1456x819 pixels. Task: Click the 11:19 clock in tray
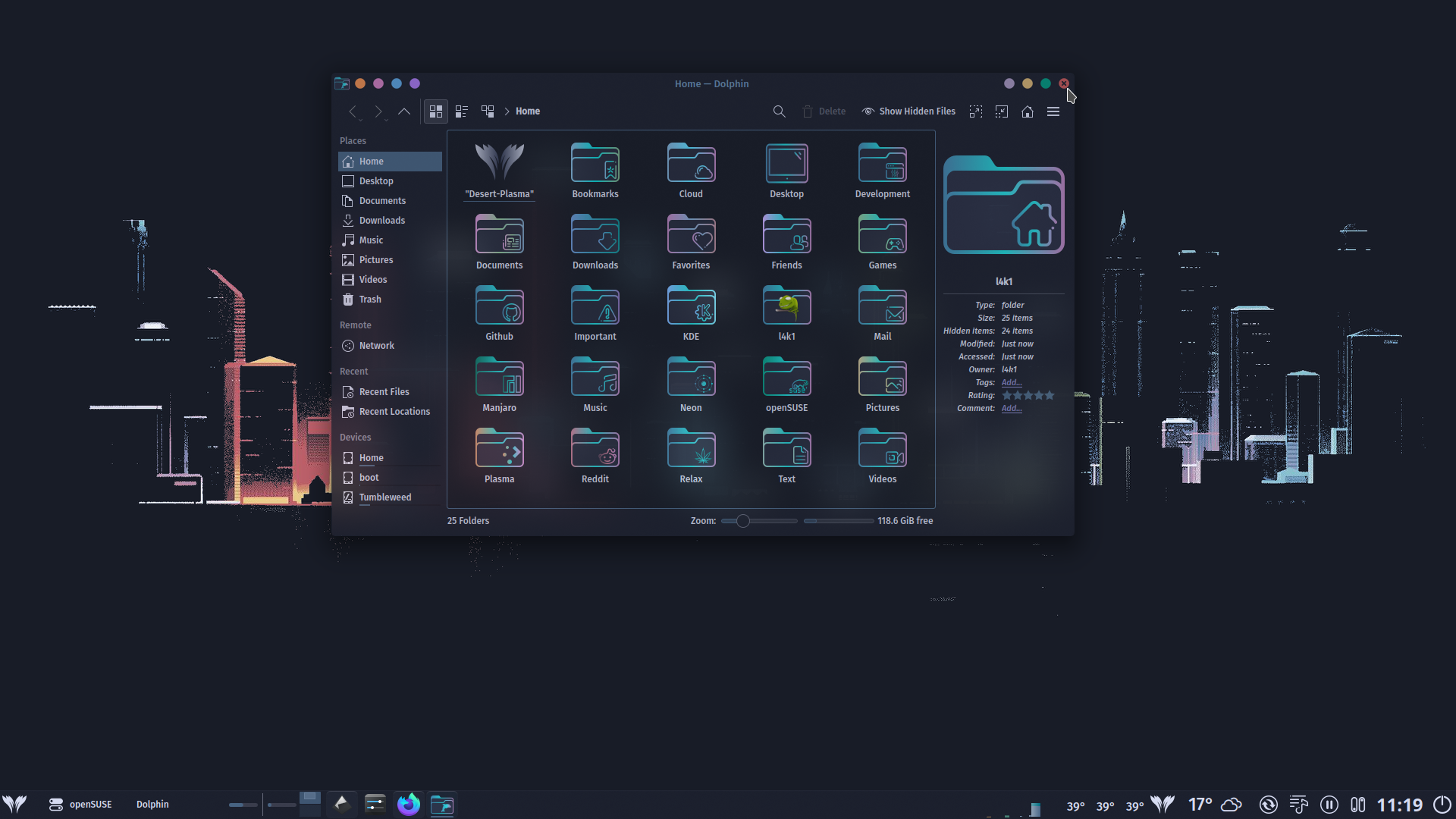pyautogui.click(x=1400, y=805)
